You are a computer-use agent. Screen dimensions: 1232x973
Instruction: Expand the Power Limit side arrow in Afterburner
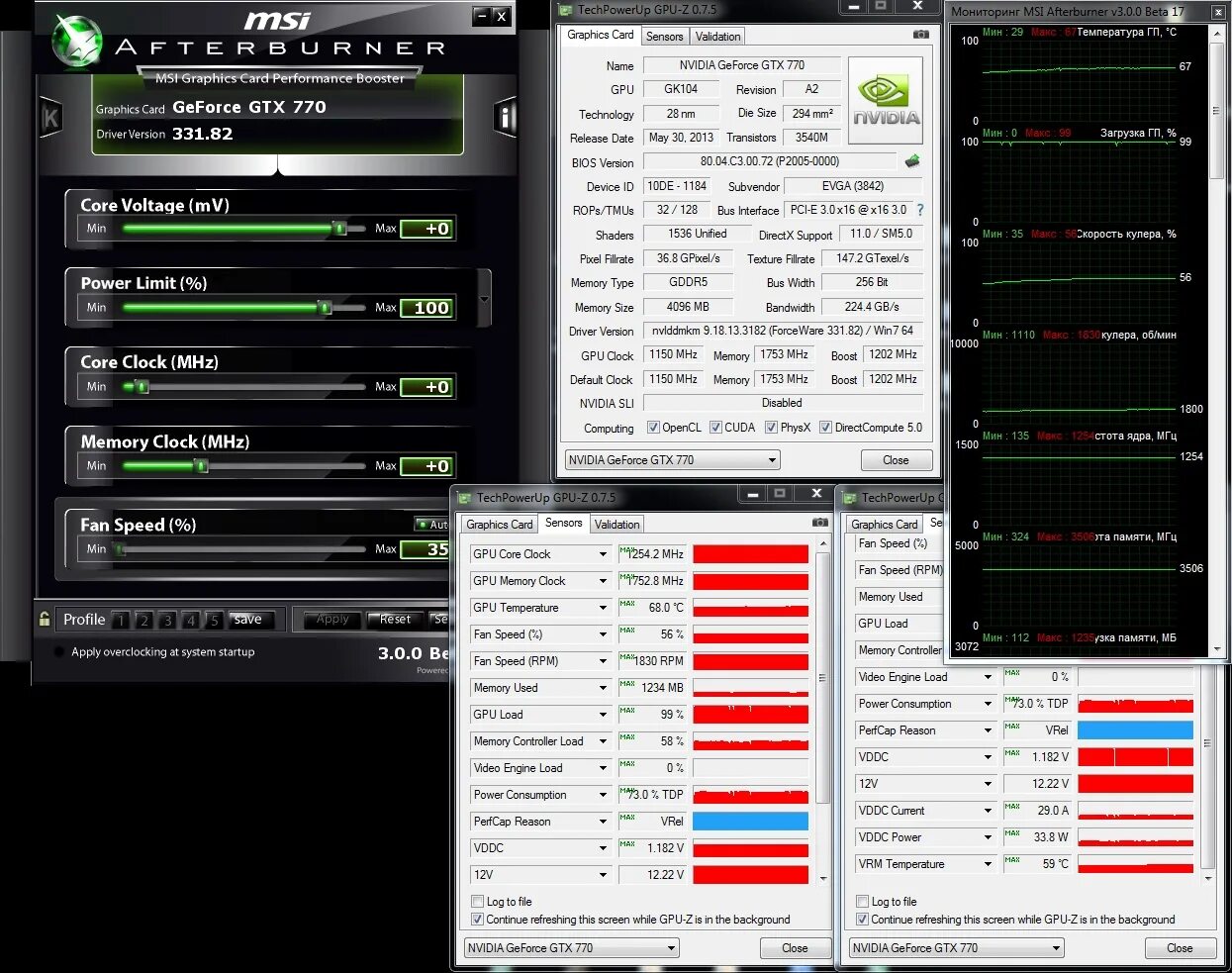click(x=484, y=299)
